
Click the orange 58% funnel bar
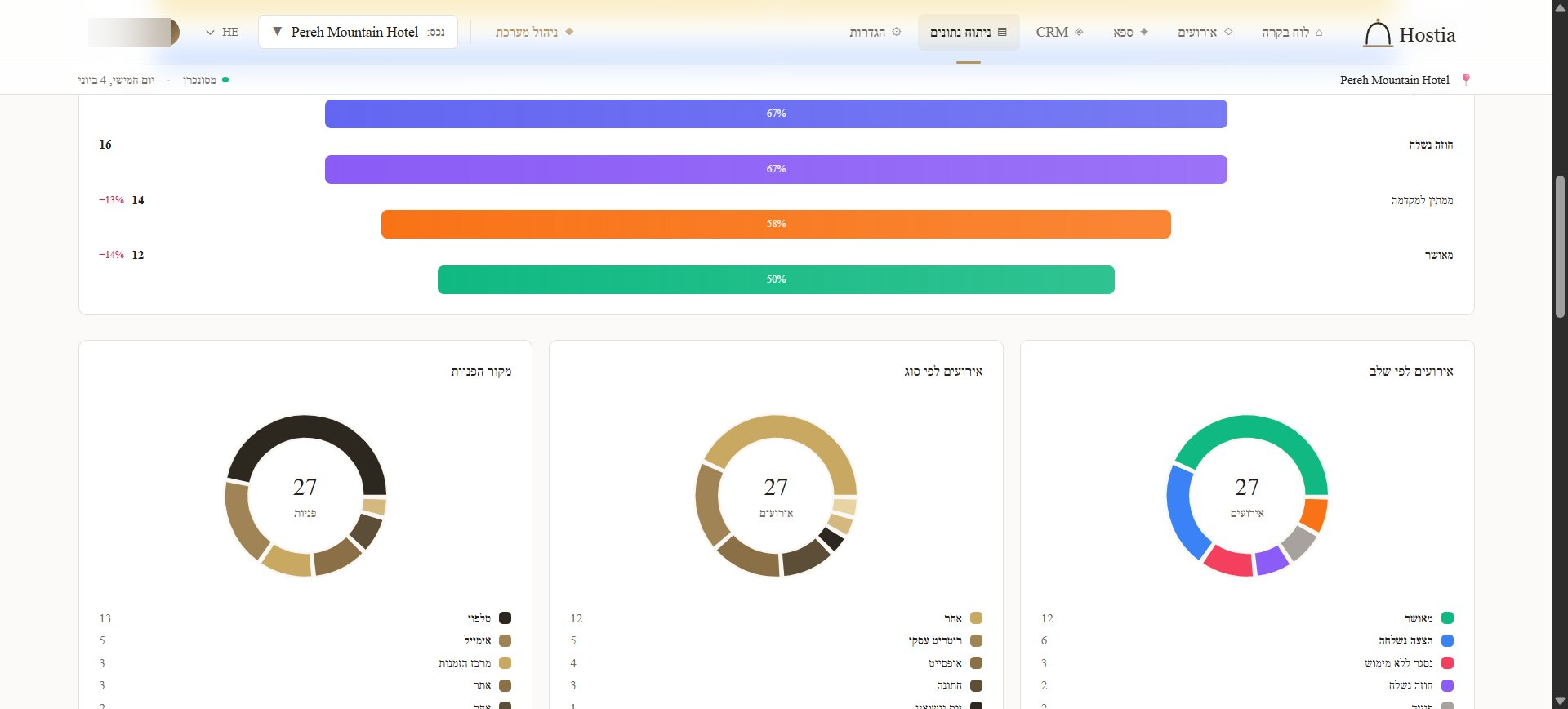pos(776,224)
